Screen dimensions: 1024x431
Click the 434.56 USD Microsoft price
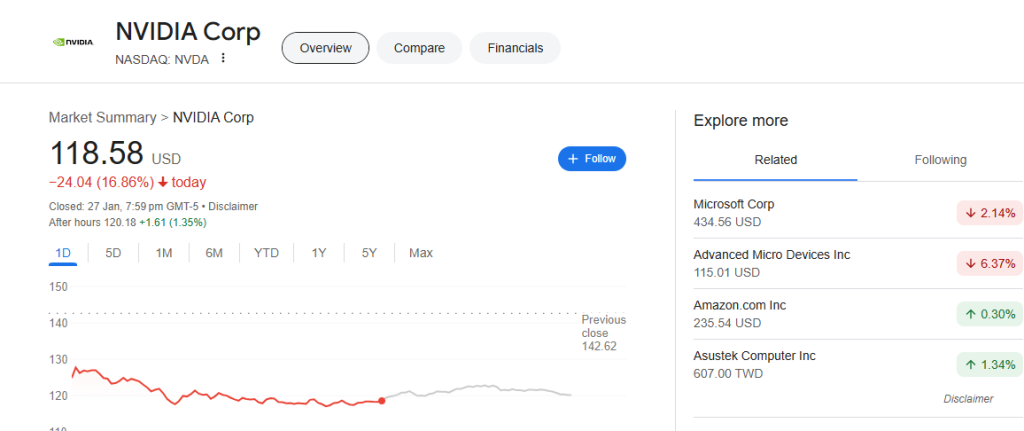point(727,222)
